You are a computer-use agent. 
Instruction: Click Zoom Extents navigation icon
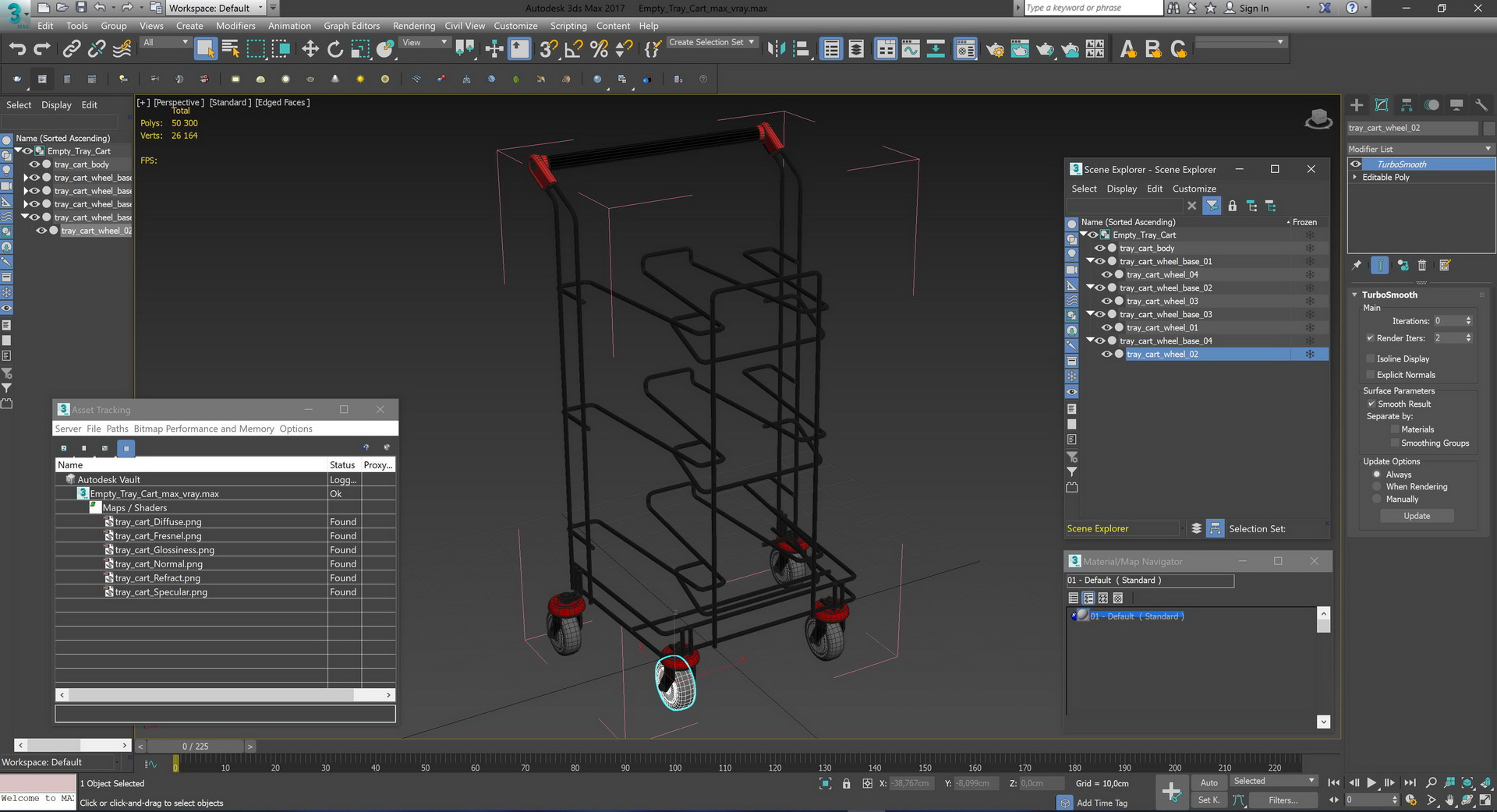pos(1467,782)
